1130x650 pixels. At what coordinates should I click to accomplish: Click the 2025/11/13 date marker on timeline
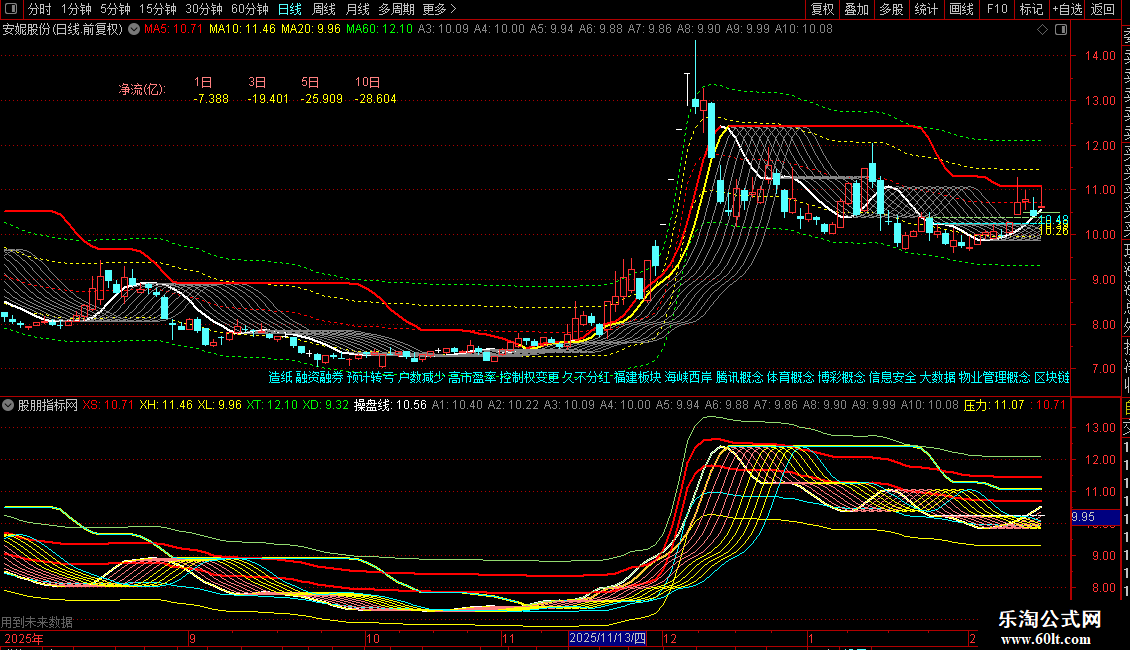[608, 637]
